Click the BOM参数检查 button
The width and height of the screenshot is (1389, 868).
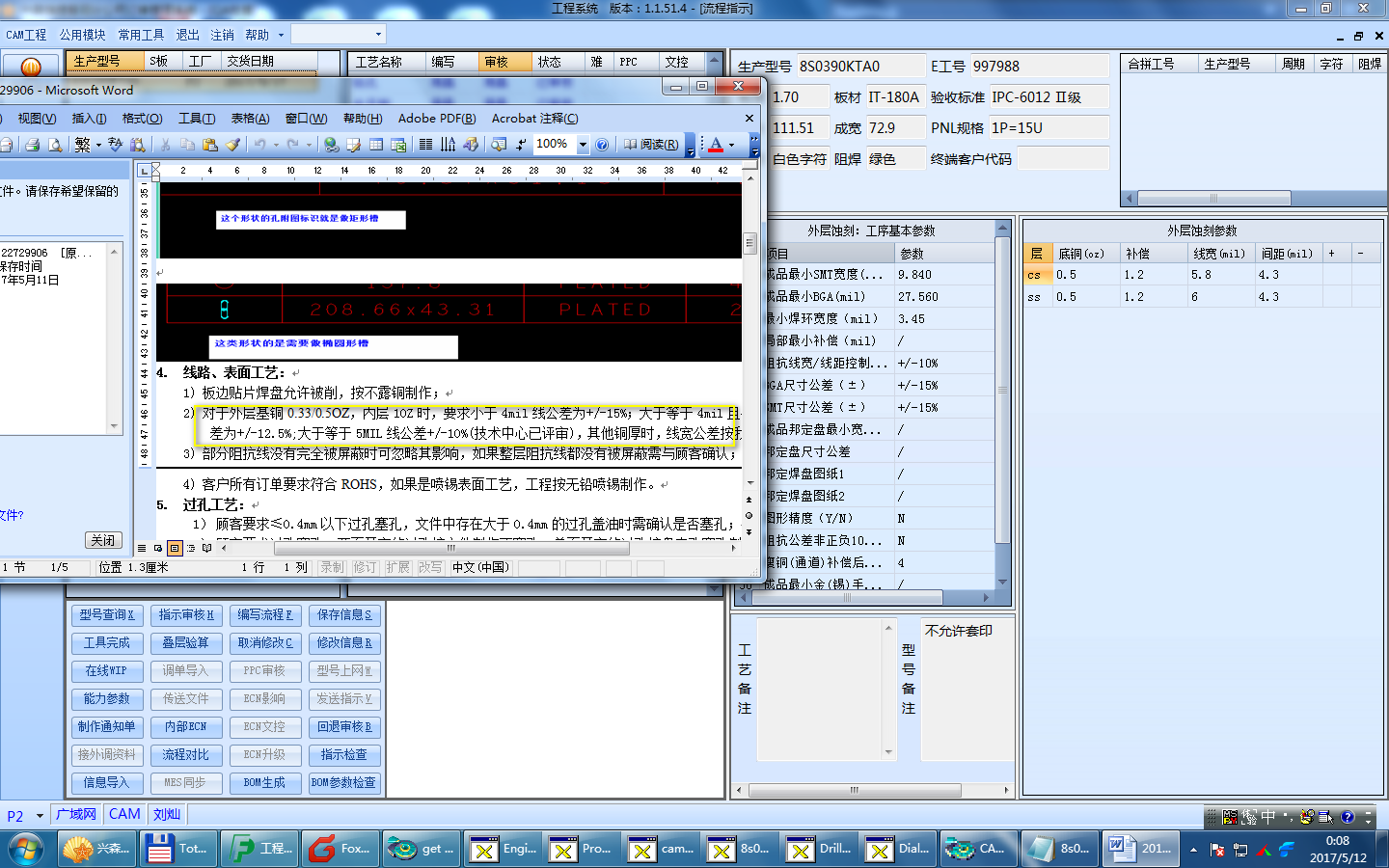point(344,783)
